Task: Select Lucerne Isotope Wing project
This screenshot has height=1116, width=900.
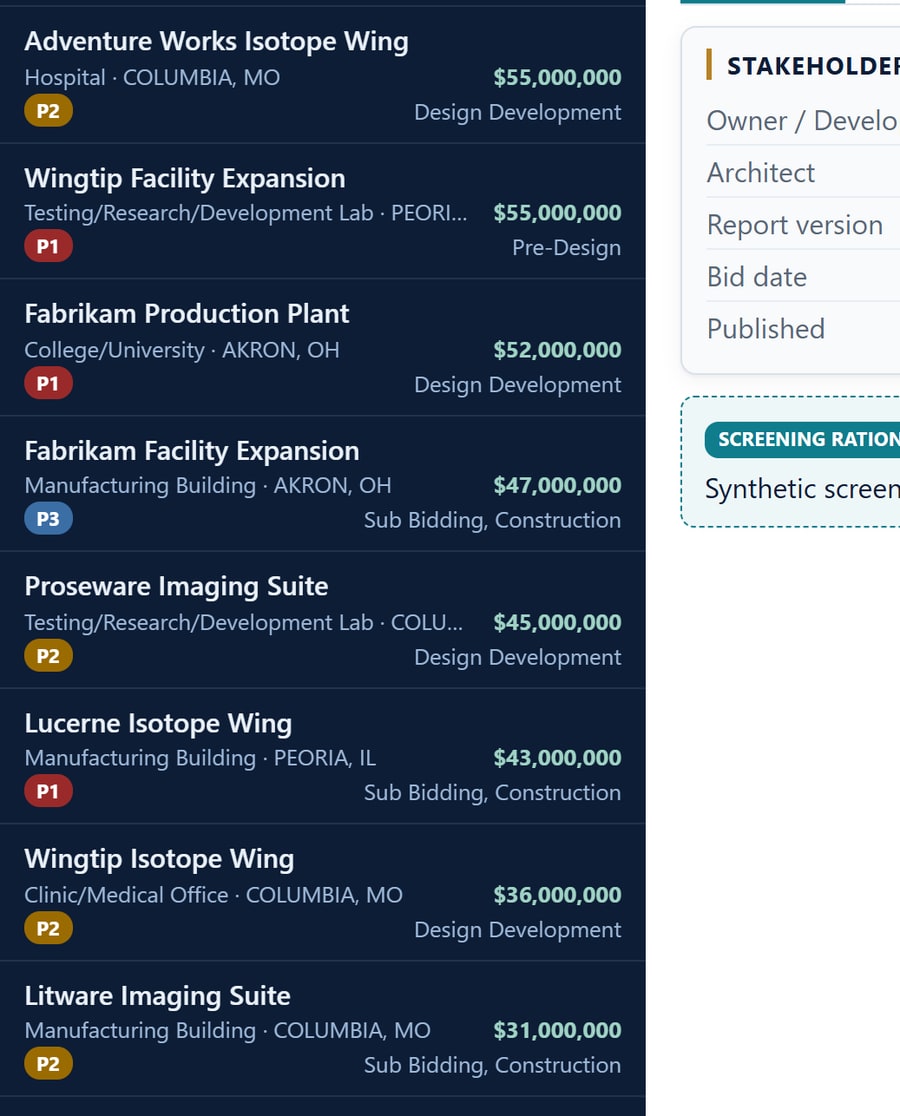Action: point(322,757)
